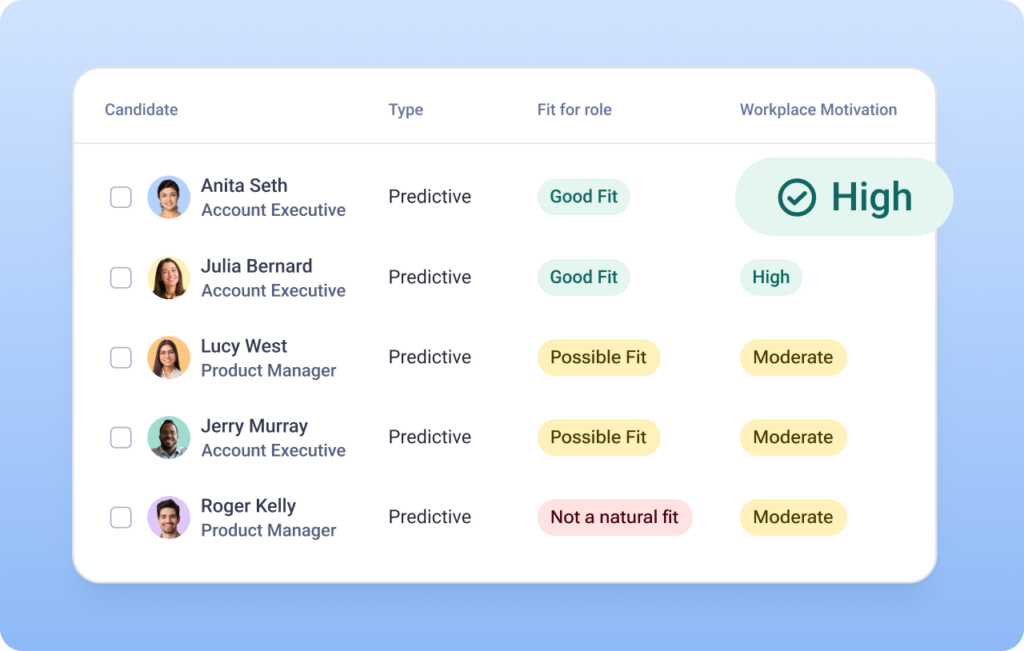Screen dimensions: 1024x651
Task: Sort by the Candidate column header
Action: pos(141,110)
